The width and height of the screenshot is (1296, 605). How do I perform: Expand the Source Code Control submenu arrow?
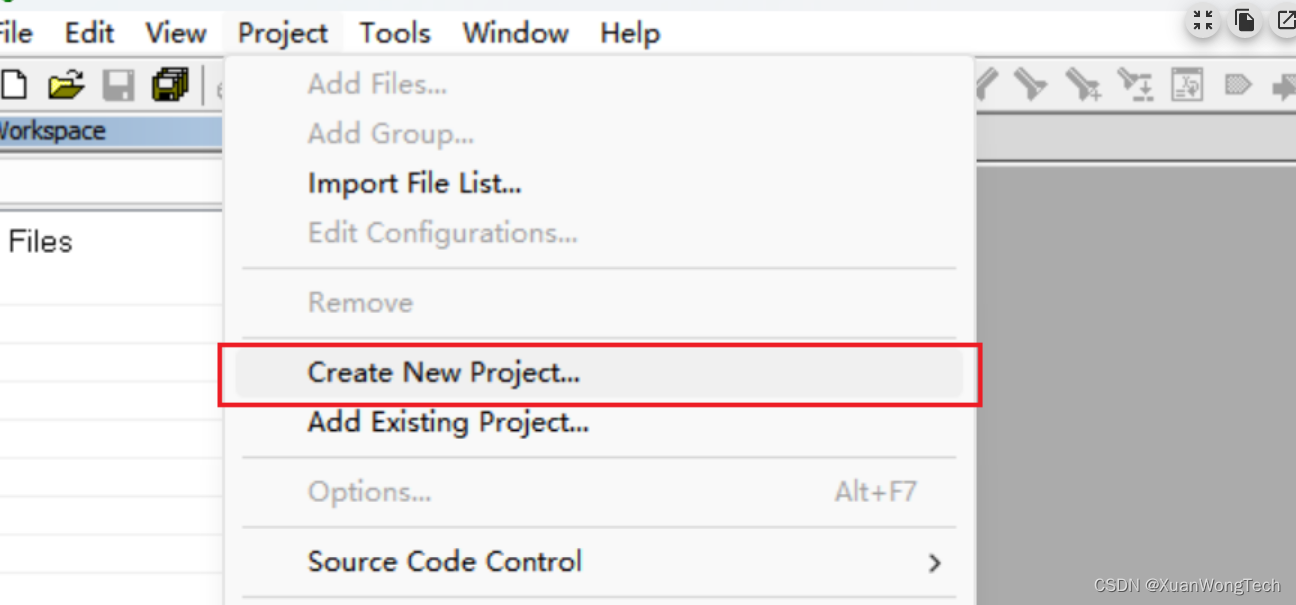click(x=934, y=563)
